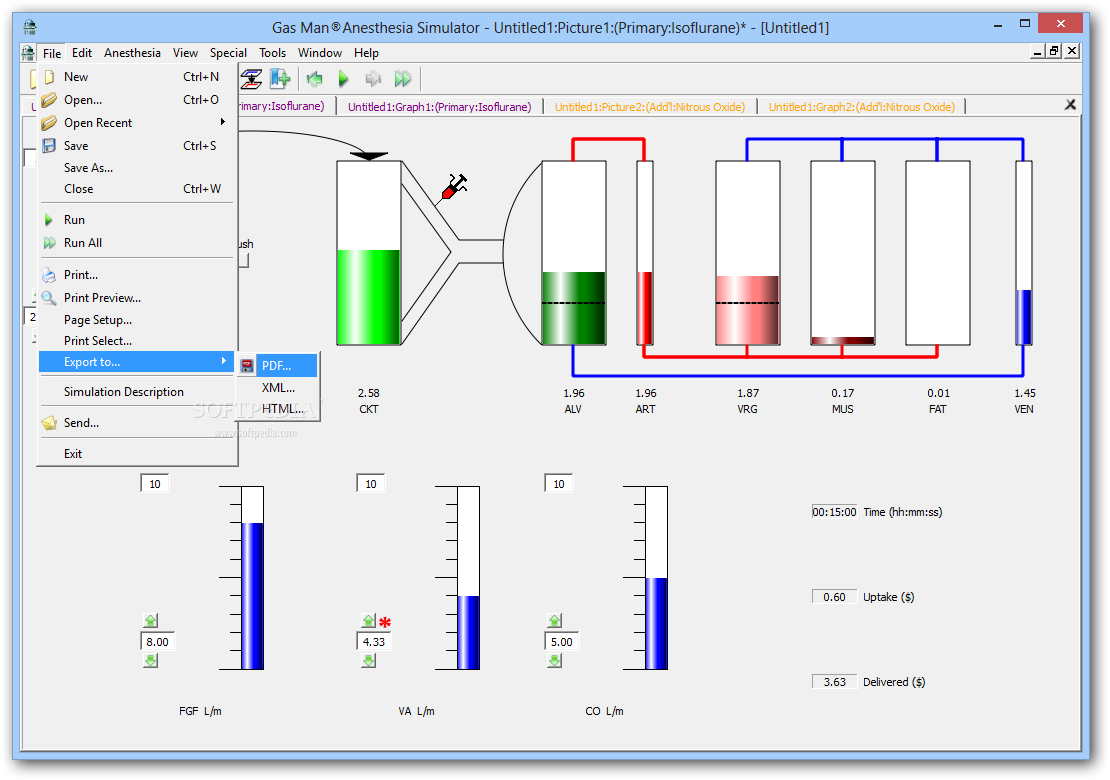
Task: Click the FGF scale maximum field
Action: 155,483
